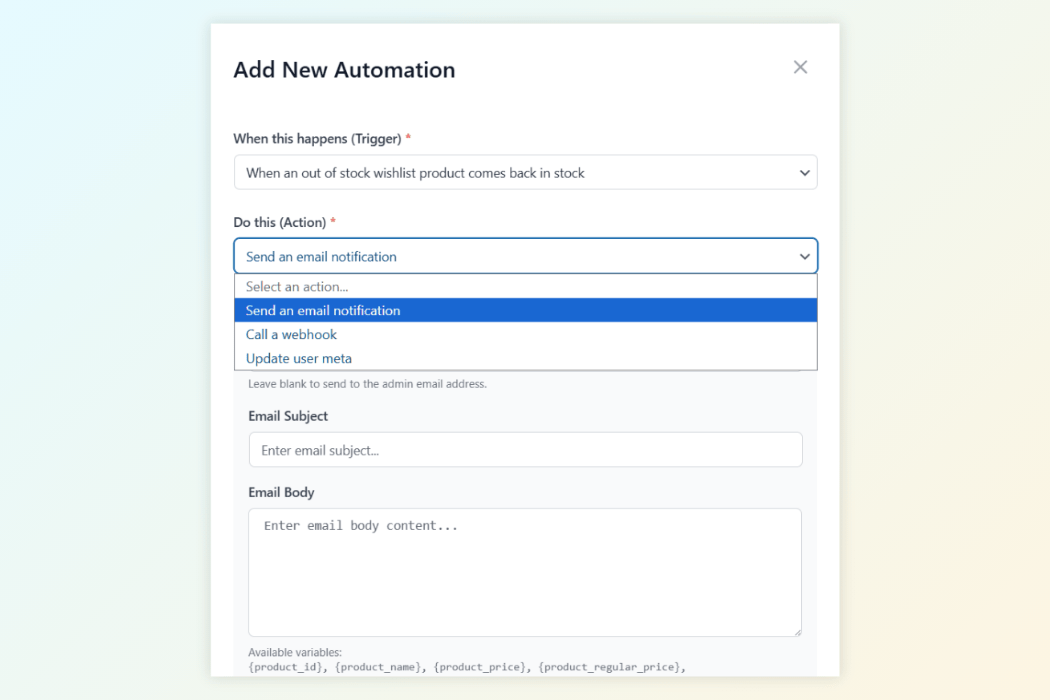Click the chevron arrow on the Action field
1050x700 pixels.
804,257
